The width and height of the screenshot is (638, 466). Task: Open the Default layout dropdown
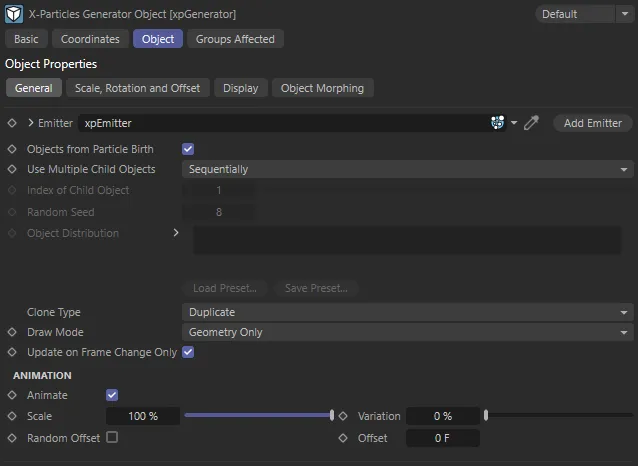[x=587, y=14]
